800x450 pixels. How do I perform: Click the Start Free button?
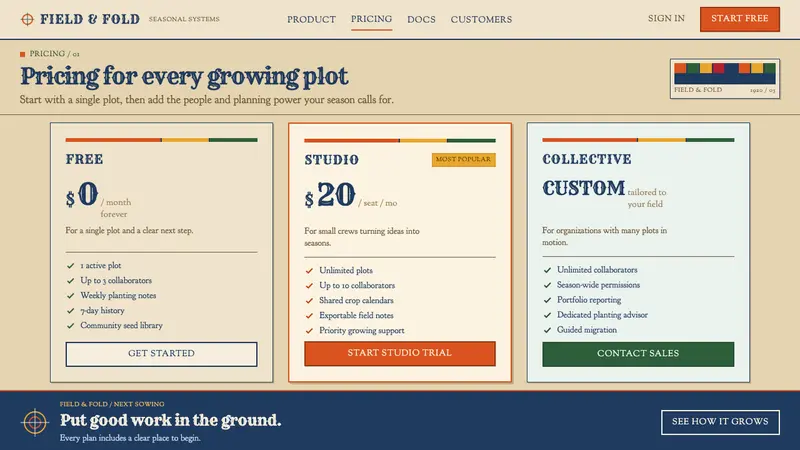point(740,19)
